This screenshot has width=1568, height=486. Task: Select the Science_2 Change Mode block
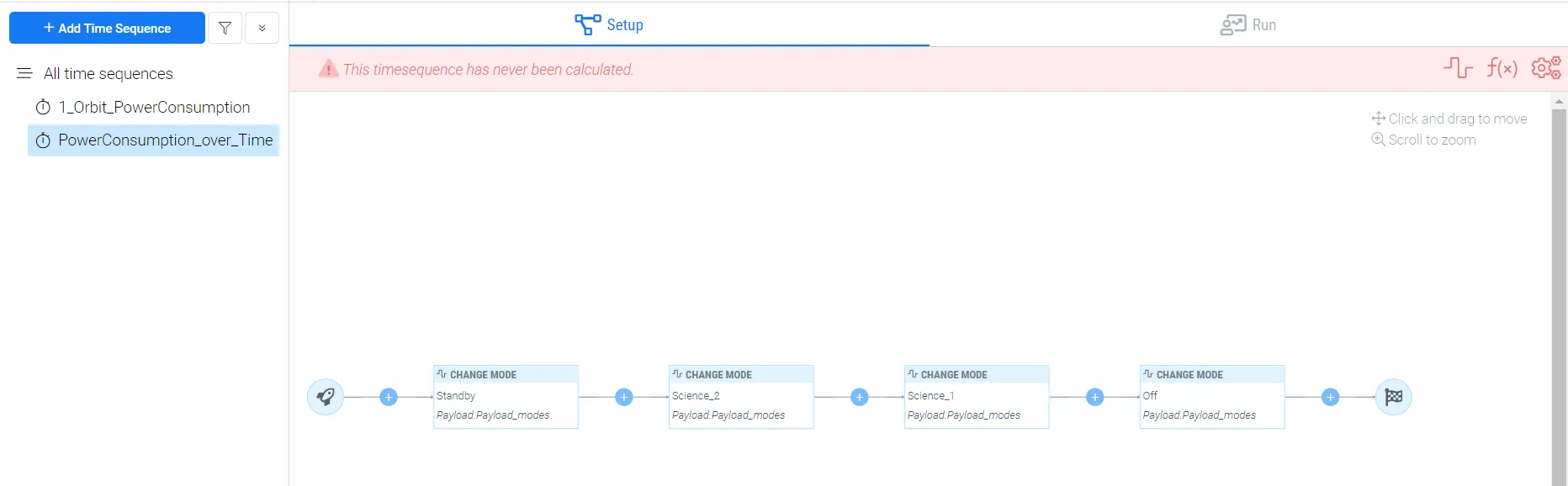click(x=741, y=397)
